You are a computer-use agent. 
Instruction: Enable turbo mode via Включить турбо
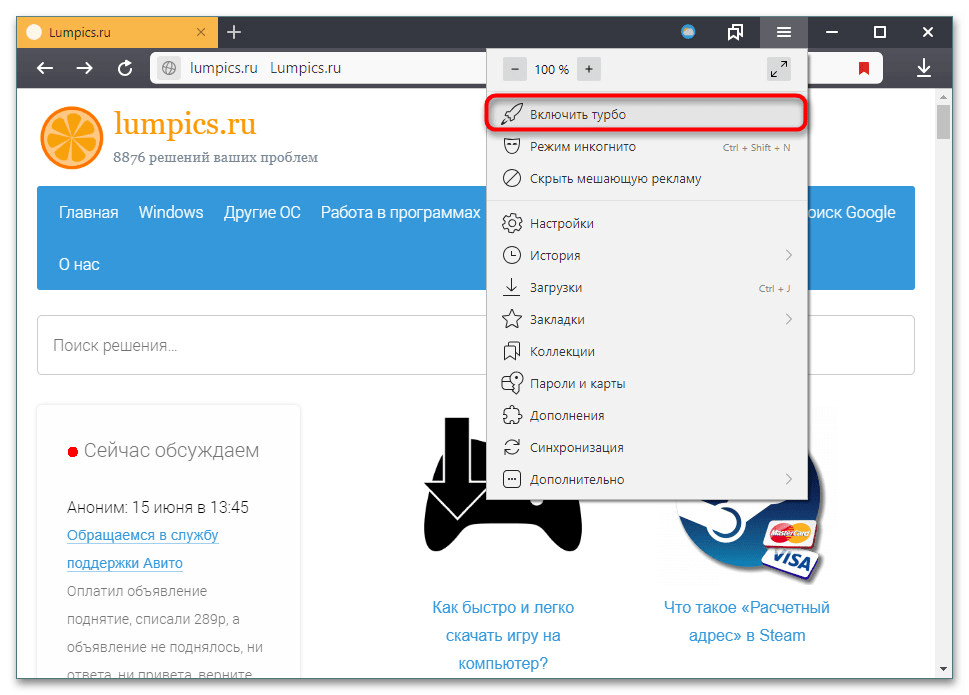646,114
